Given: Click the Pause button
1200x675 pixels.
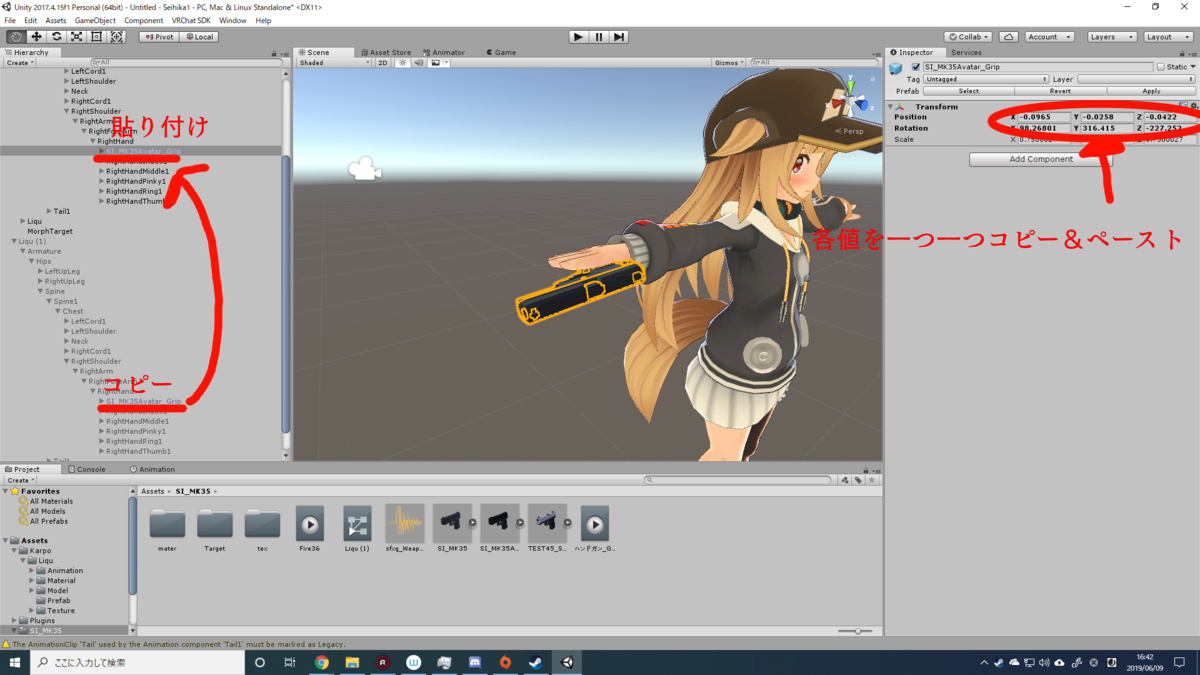Looking at the screenshot, I should point(599,37).
